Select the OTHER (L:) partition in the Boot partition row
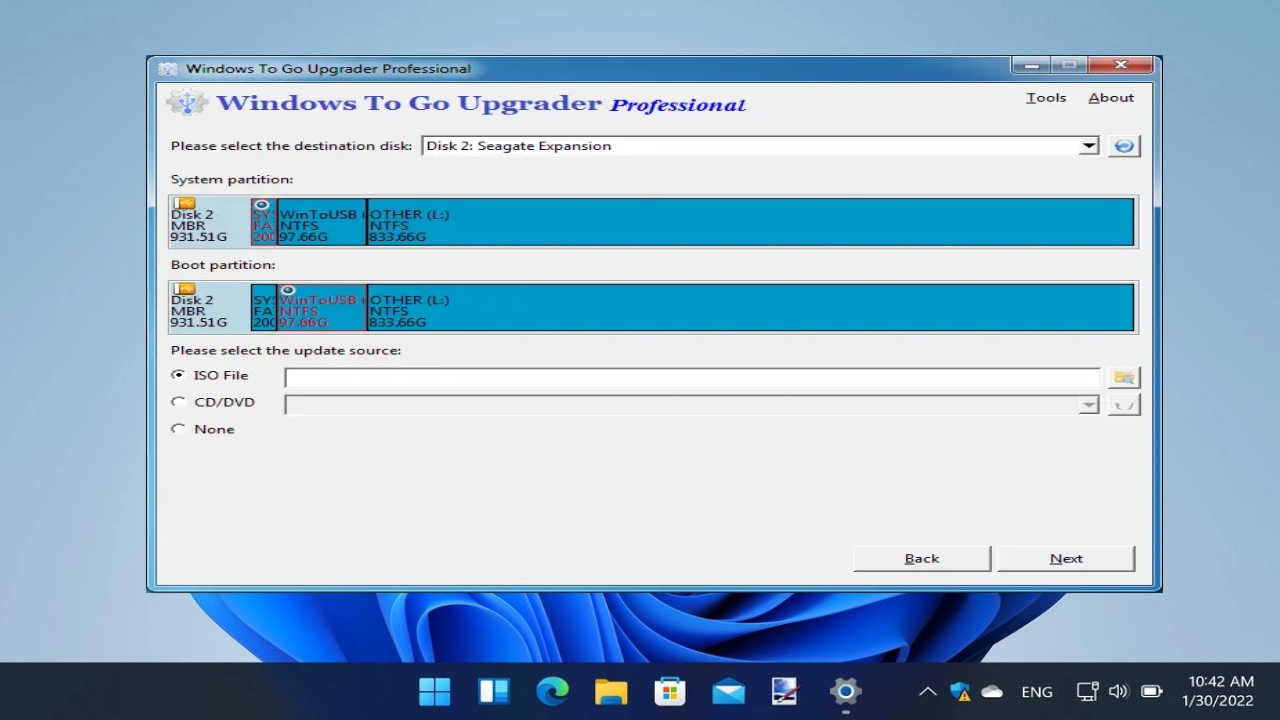Viewport: 1280px width, 720px height. tap(750, 307)
